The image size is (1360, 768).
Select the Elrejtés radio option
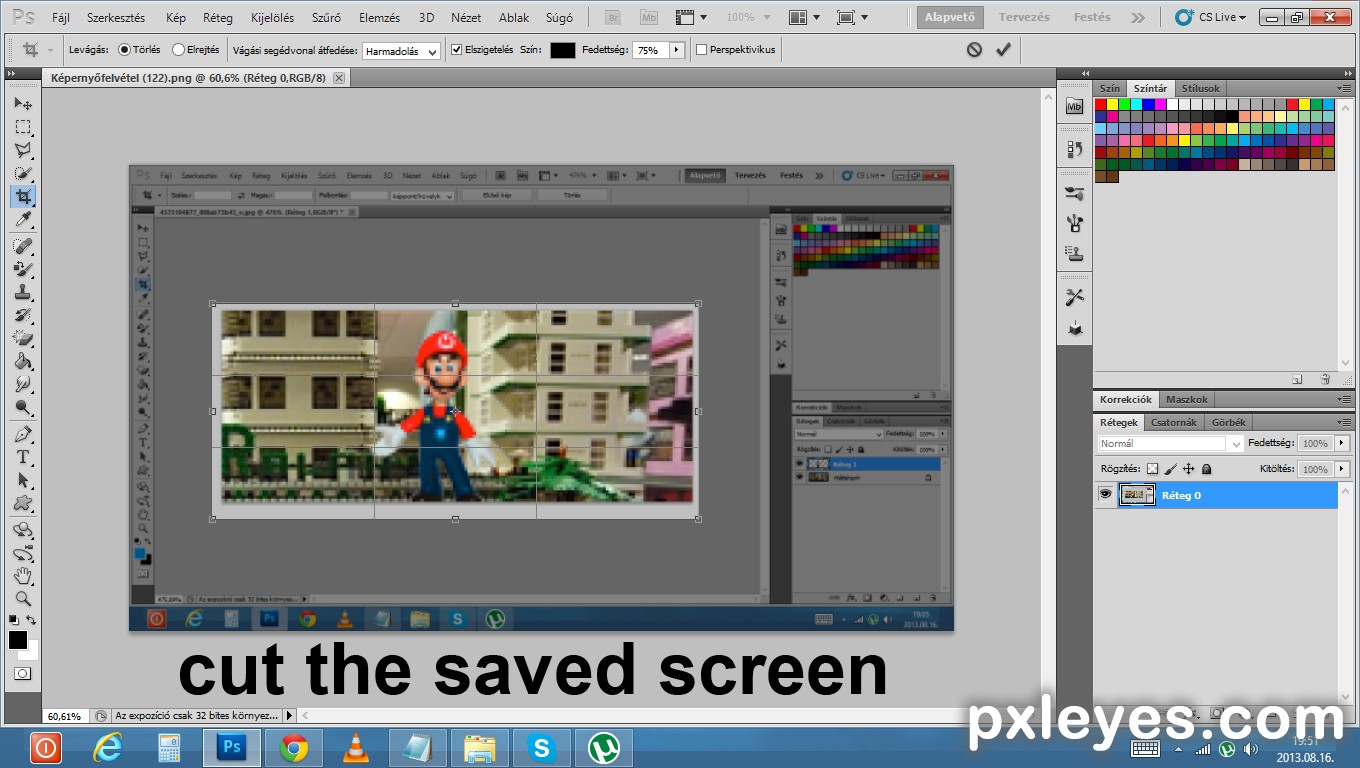[x=178, y=49]
